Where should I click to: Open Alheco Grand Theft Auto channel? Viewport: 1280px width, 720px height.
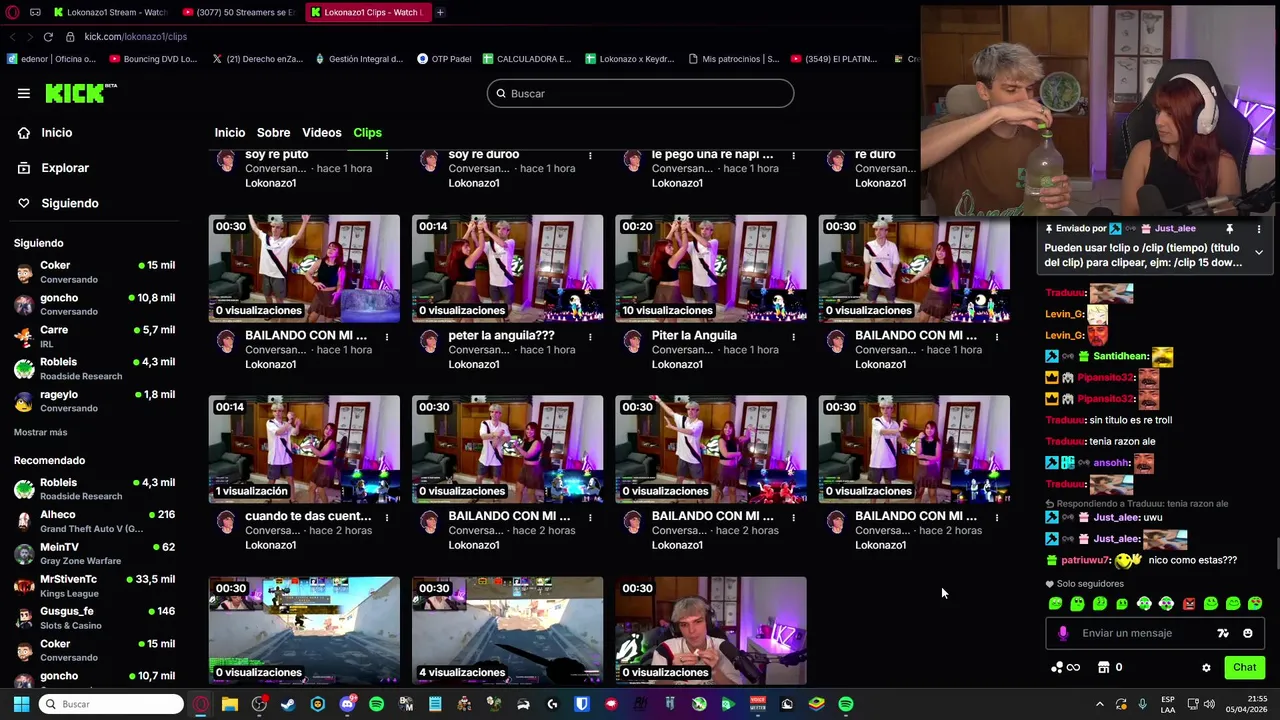(94, 521)
